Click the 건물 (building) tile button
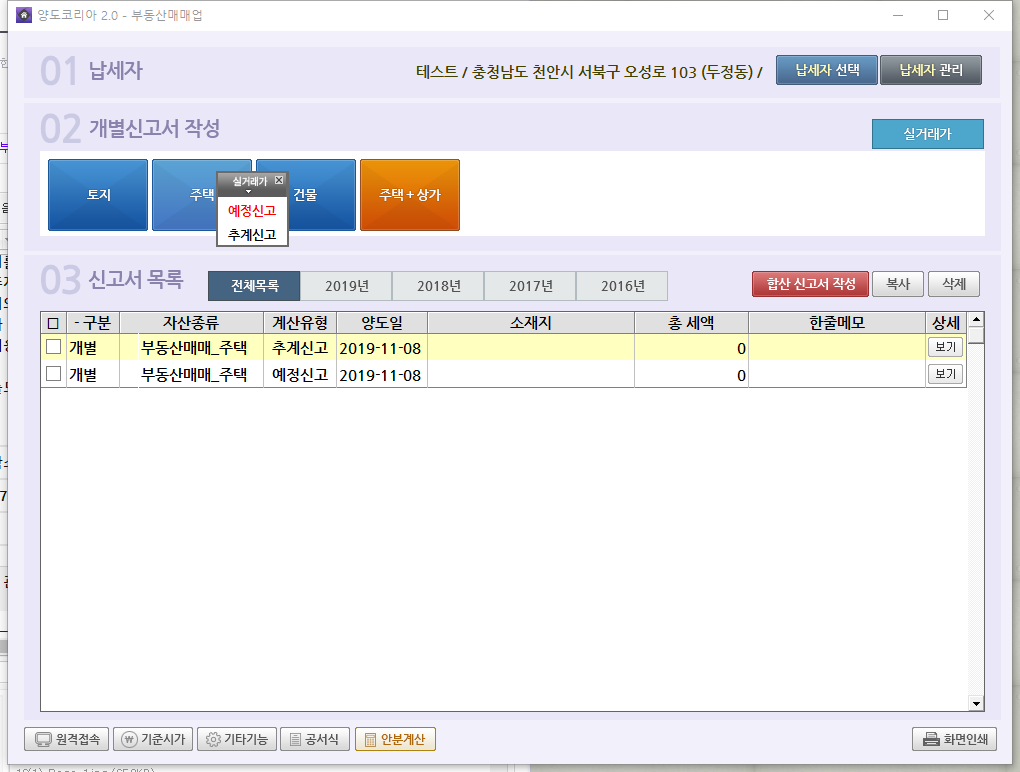 318,195
